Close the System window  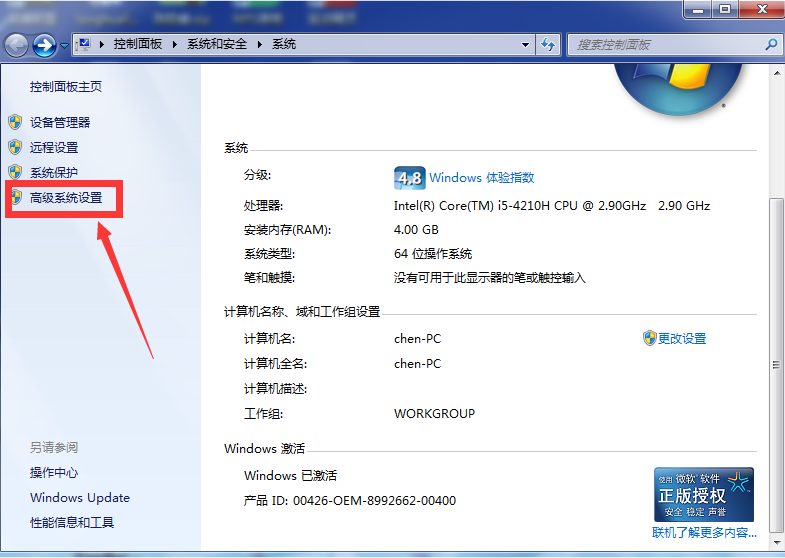click(761, 9)
